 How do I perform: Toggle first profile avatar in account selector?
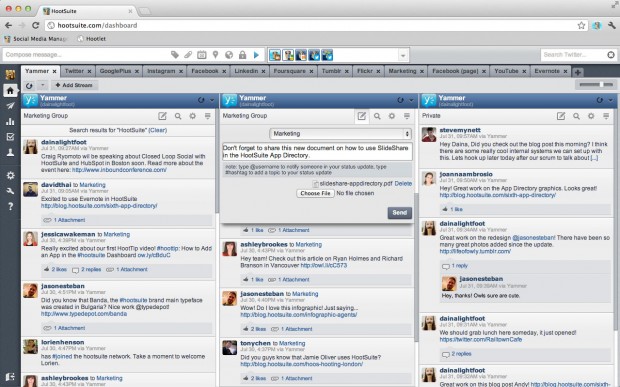pos(275,55)
